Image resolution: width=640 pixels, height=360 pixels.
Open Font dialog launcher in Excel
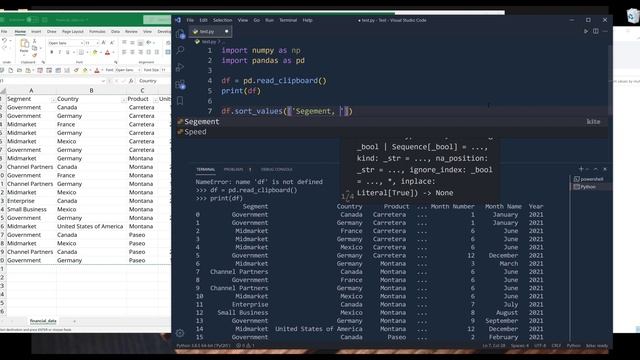click(x=116, y=62)
